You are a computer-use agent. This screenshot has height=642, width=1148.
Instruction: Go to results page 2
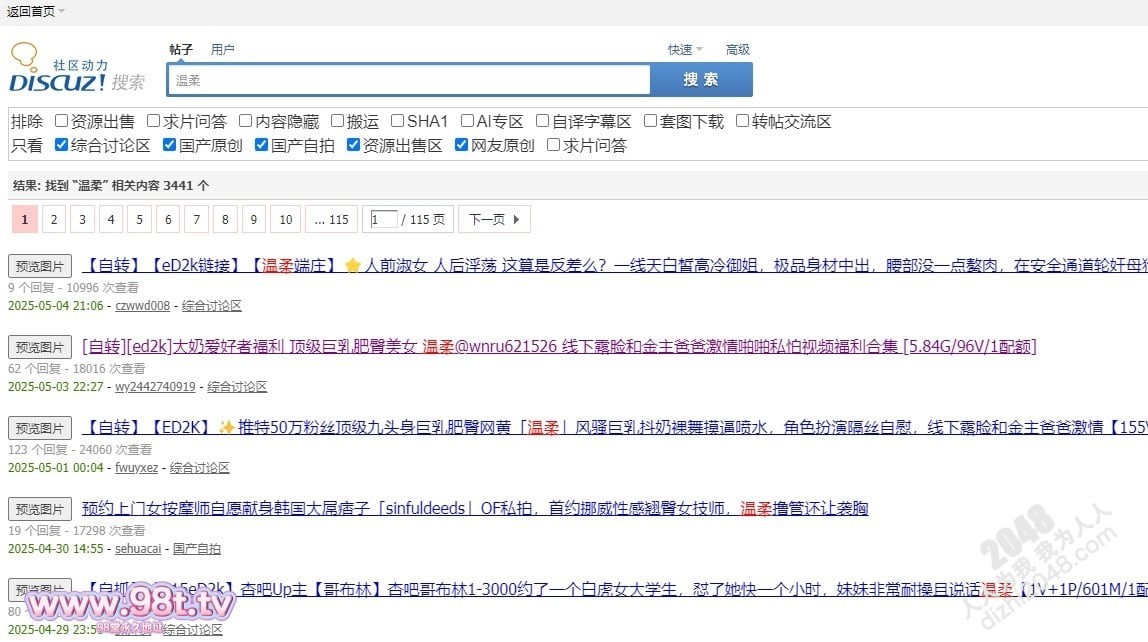click(x=54, y=219)
